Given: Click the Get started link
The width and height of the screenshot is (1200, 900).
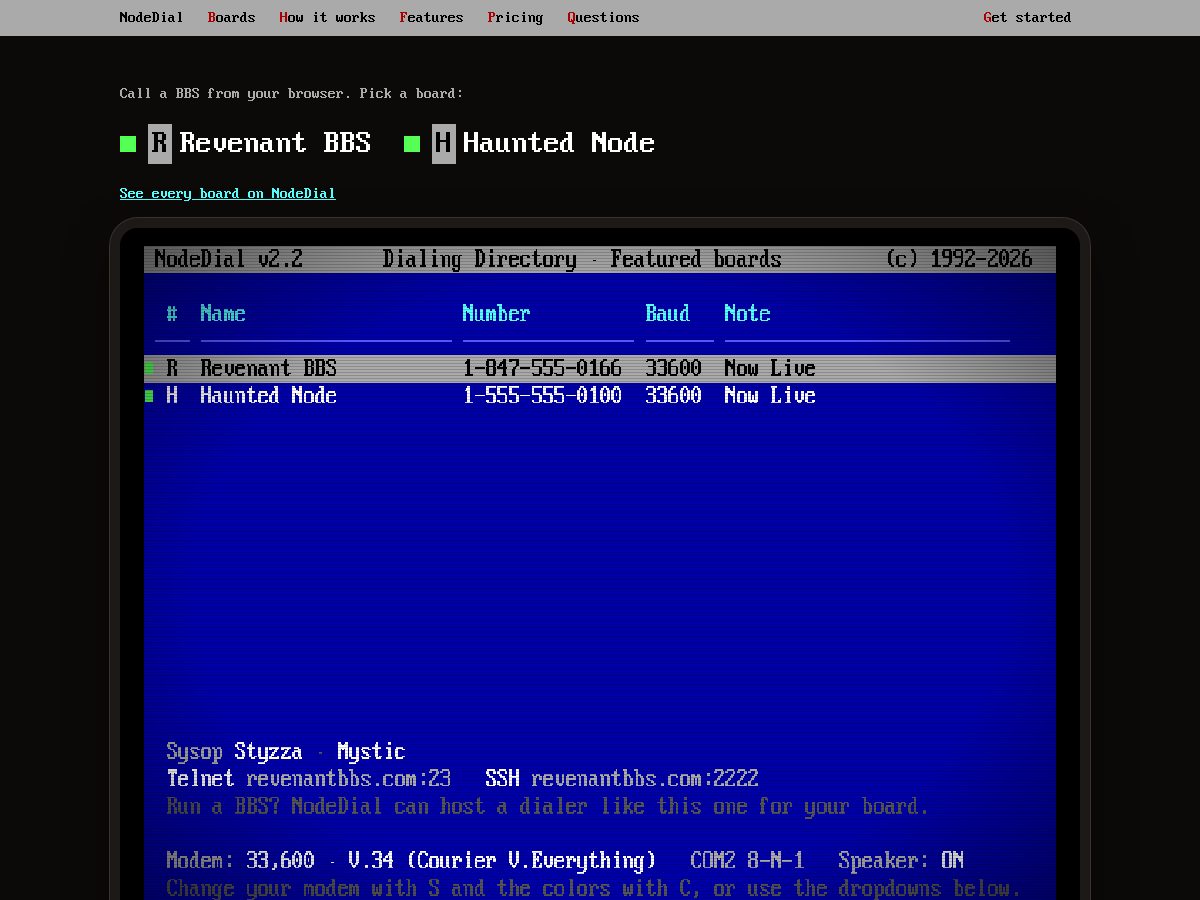Looking at the screenshot, I should [x=1027, y=17].
